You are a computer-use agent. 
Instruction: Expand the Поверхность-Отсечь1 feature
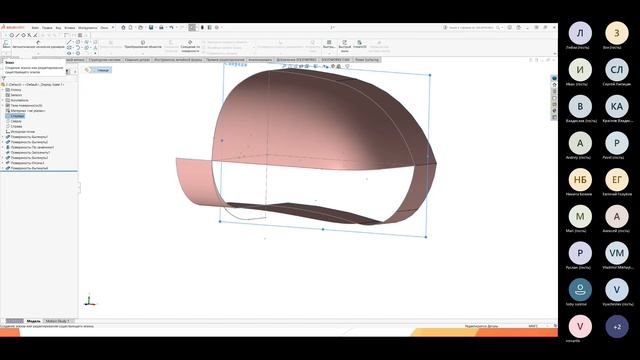click(3, 163)
